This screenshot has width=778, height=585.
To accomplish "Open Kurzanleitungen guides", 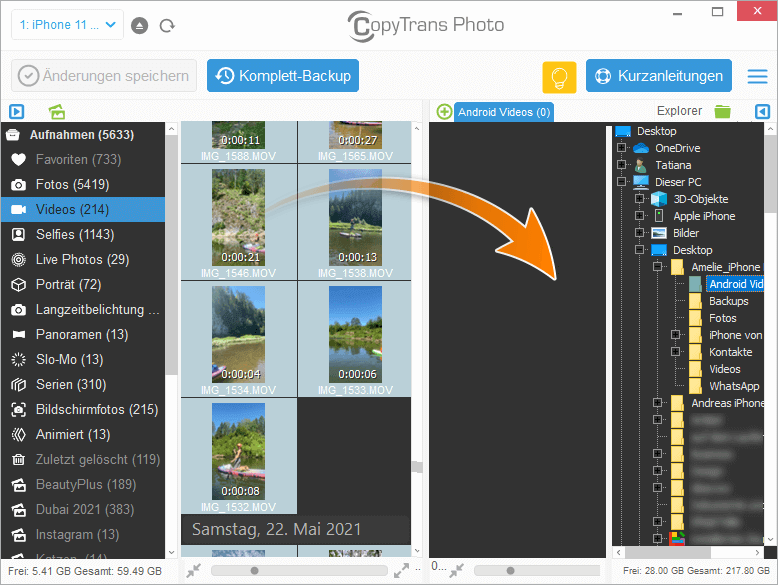I will click(x=658, y=76).
